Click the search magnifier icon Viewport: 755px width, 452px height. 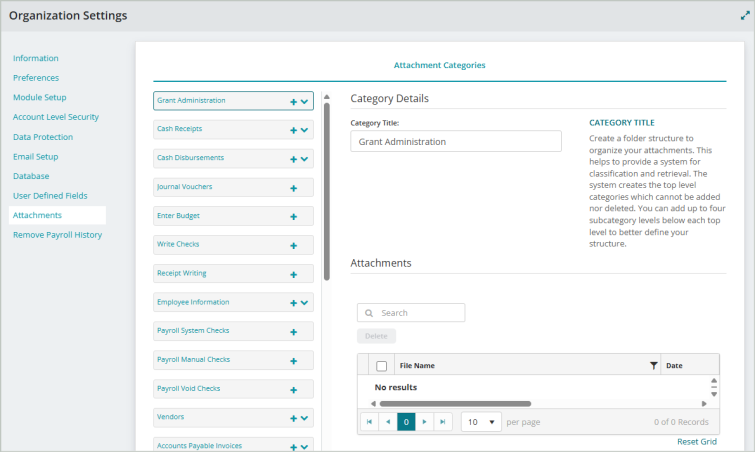pyautogui.click(x=369, y=313)
